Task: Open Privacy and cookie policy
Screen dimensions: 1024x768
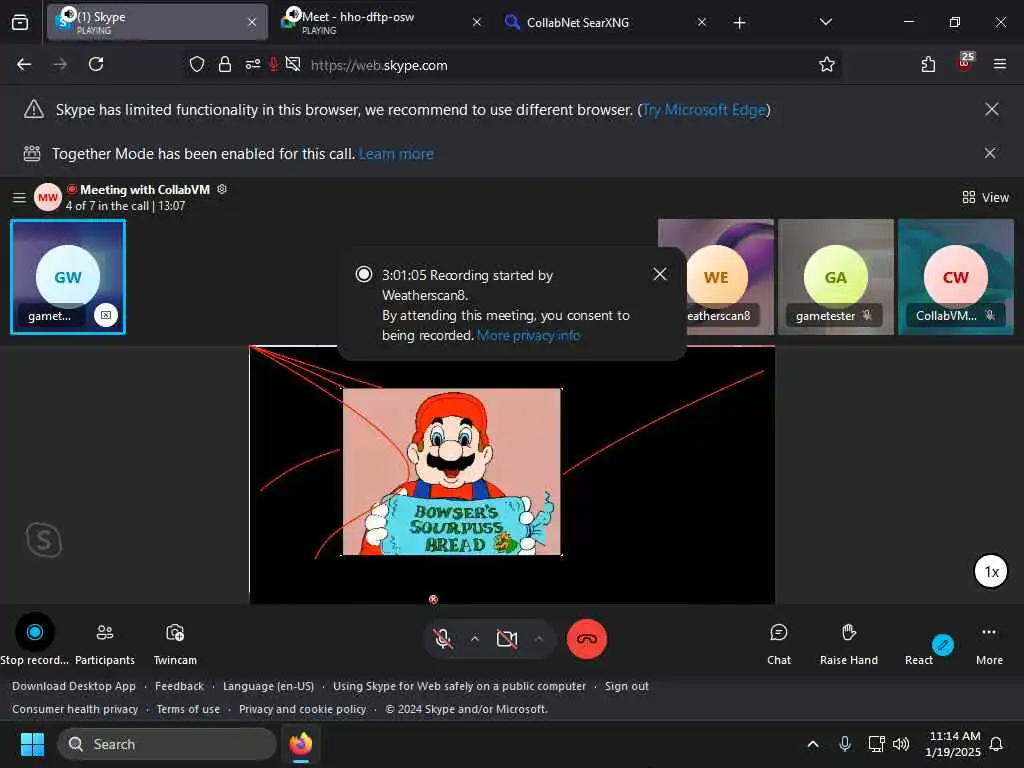Action: [302, 709]
